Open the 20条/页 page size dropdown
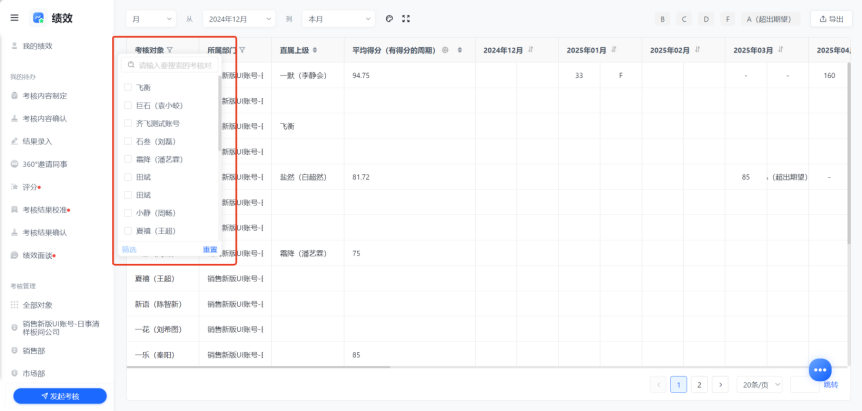 point(759,385)
